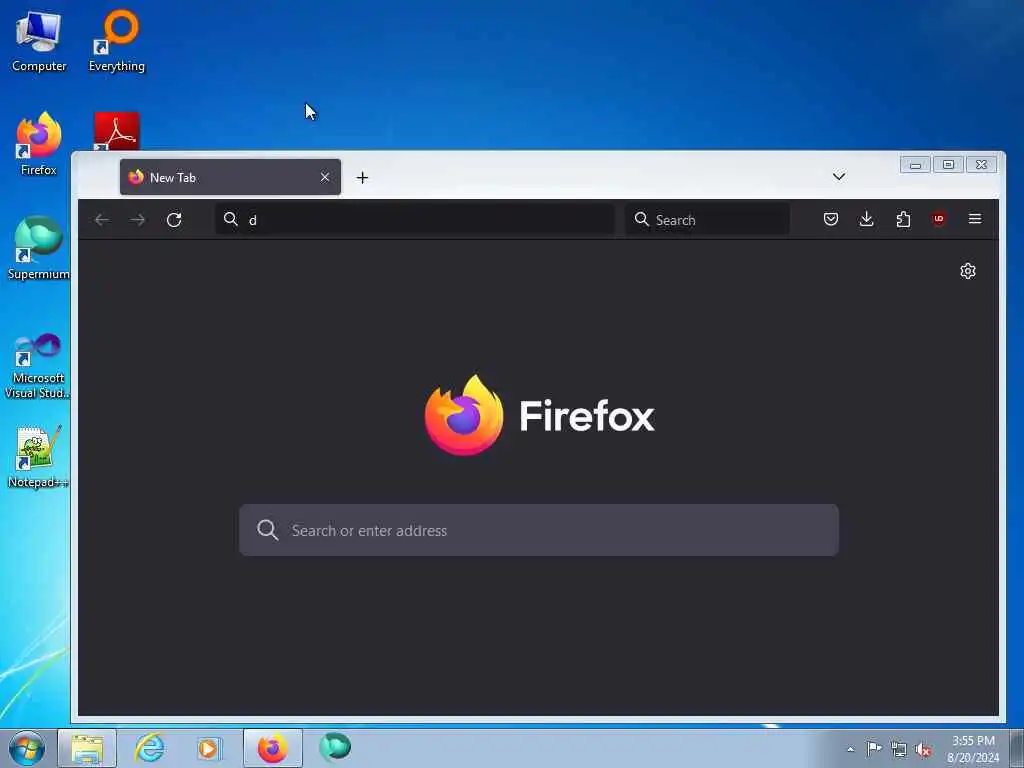The height and width of the screenshot is (768, 1024).
Task: Open the New Tab personalize gear
Action: coord(968,271)
